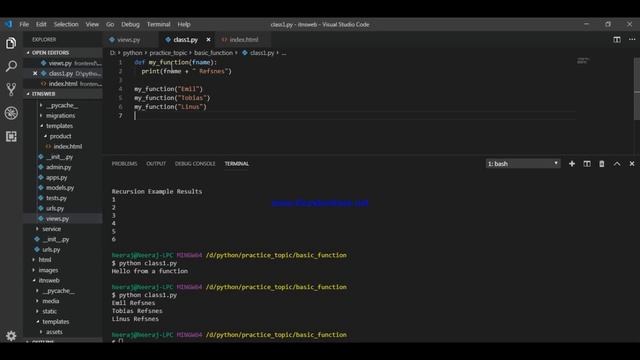Viewport: 640px width, 360px height.
Task: Click the editor vertical scrollbar
Action: coord(637,89)
